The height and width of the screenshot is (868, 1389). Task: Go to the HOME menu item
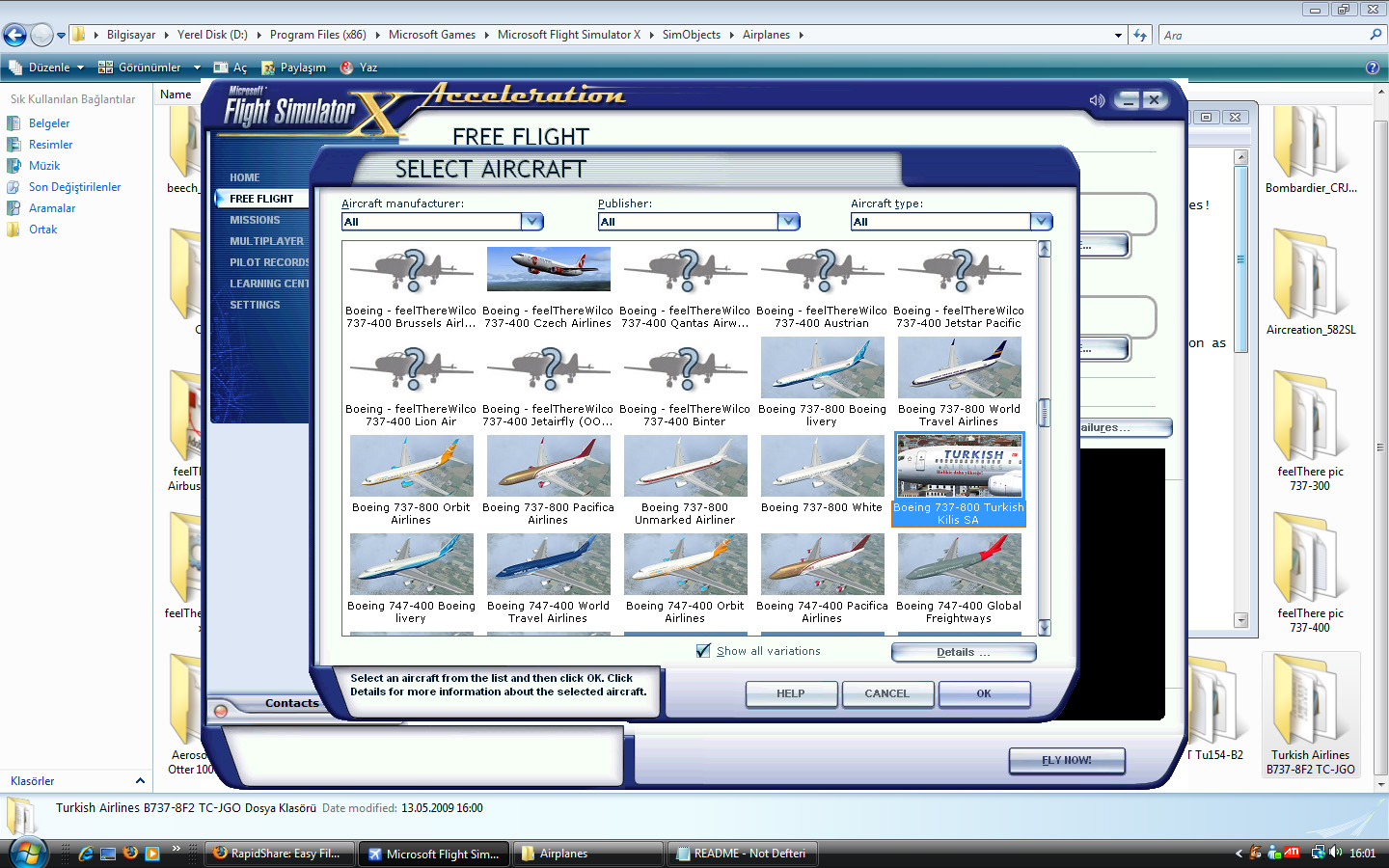point(245,177)
